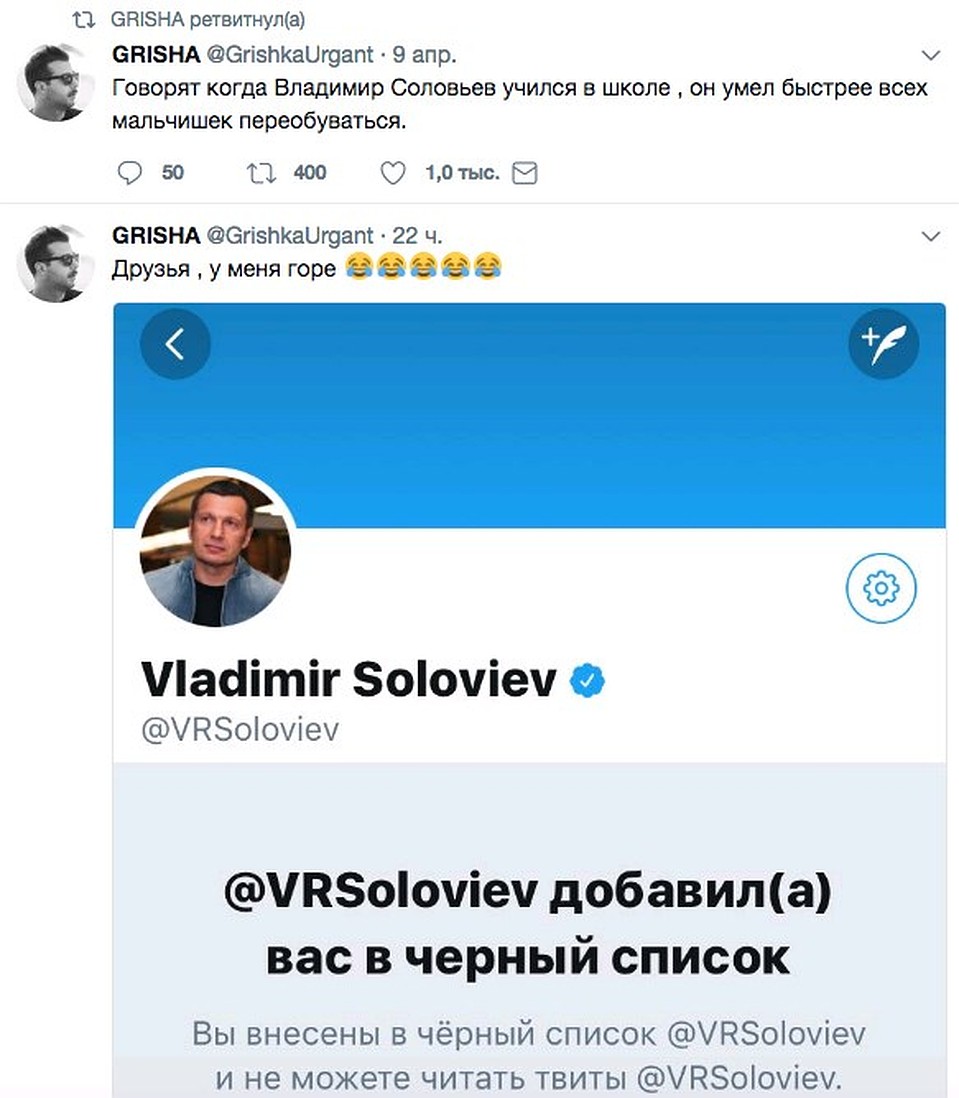Screen dimensions: 959x1098
Task: Click GRISHA avatar on the second tweet
Action: (57, 263)
